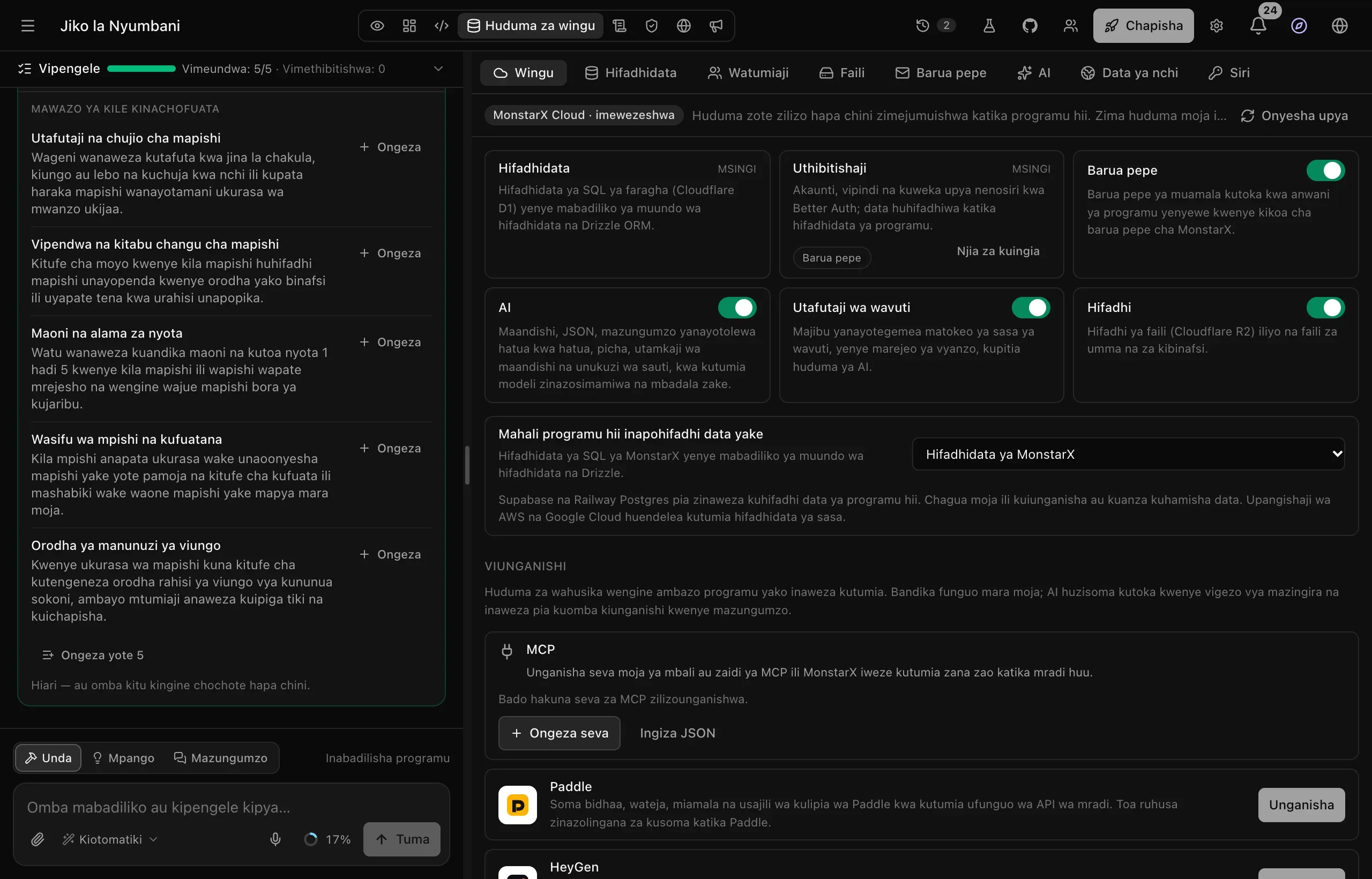
Task: Open the compass explore icon
Action: coord(1299,26)
